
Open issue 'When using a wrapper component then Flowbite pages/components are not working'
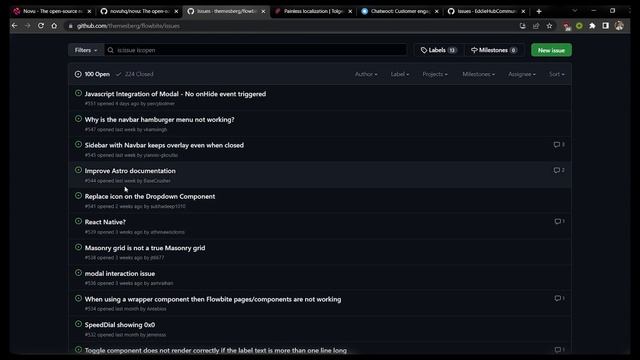[213, 299]
